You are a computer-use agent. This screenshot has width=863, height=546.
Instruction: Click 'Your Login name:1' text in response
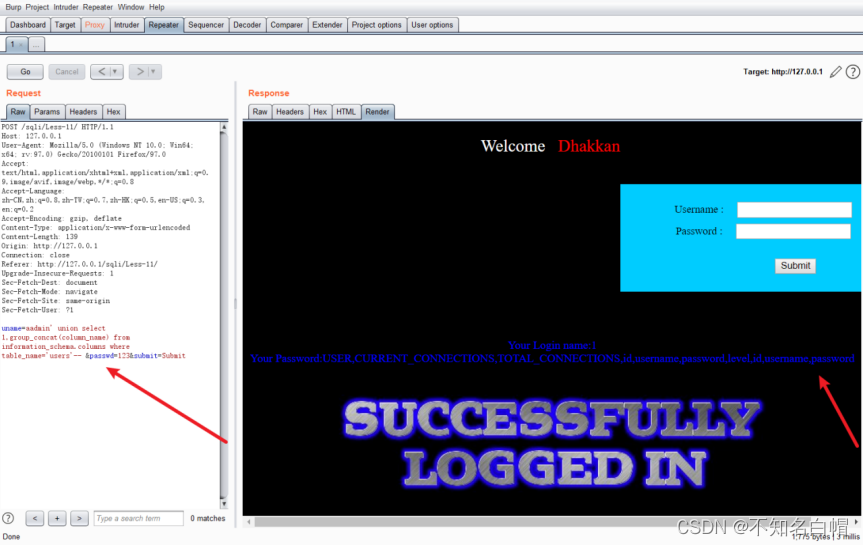(552, 345)
